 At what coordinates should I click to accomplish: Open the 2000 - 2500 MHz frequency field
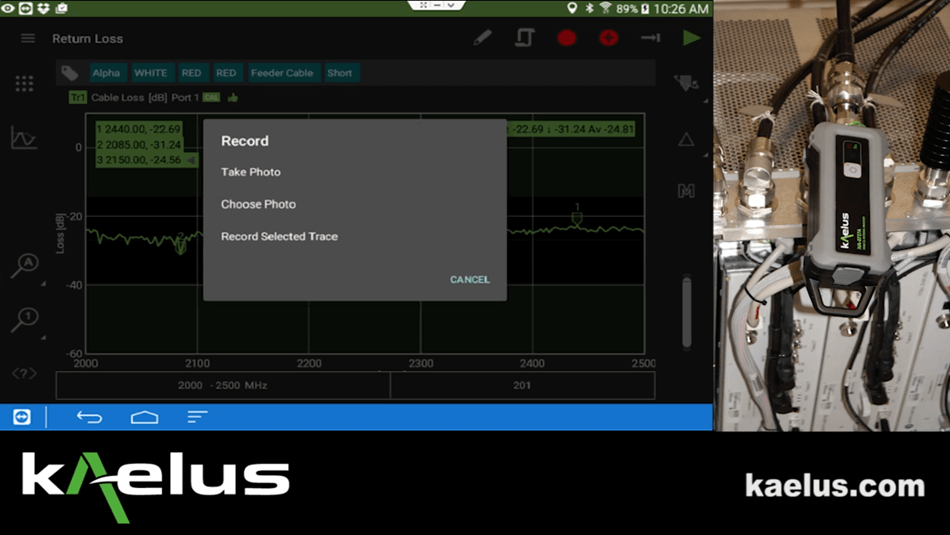(222, 385)
